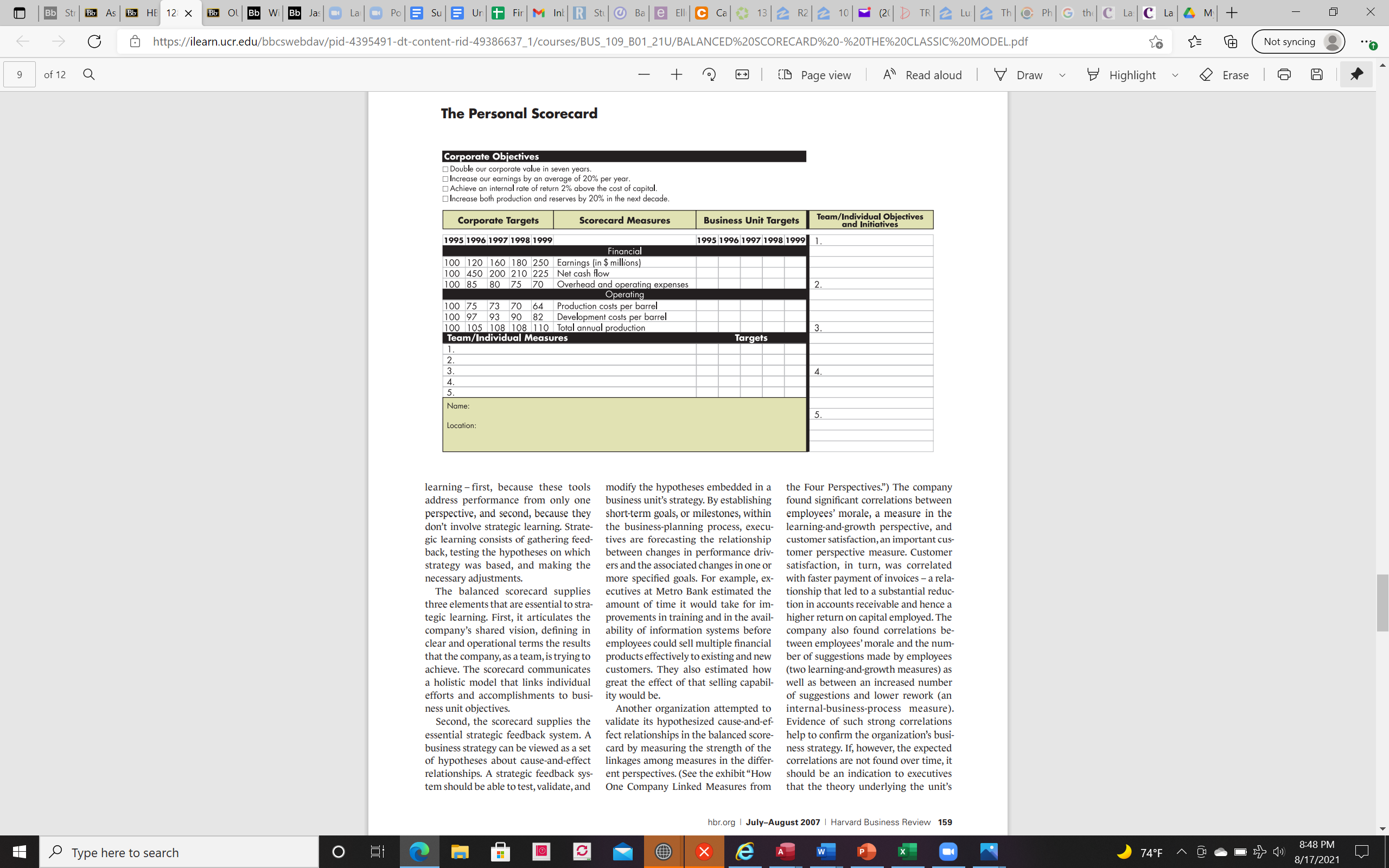This screenshot has height=868, width=1389.
Task: Open the Favorites list
Action: (1194, 41)
